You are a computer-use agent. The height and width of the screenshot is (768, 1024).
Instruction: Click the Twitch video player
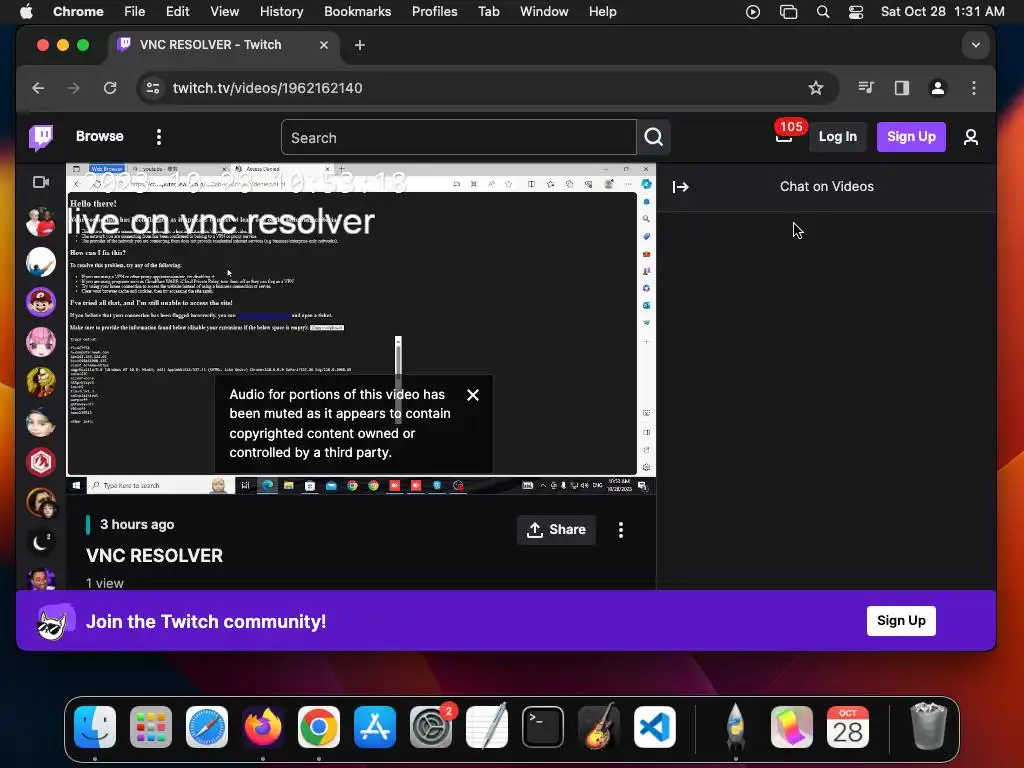(360, 329)
